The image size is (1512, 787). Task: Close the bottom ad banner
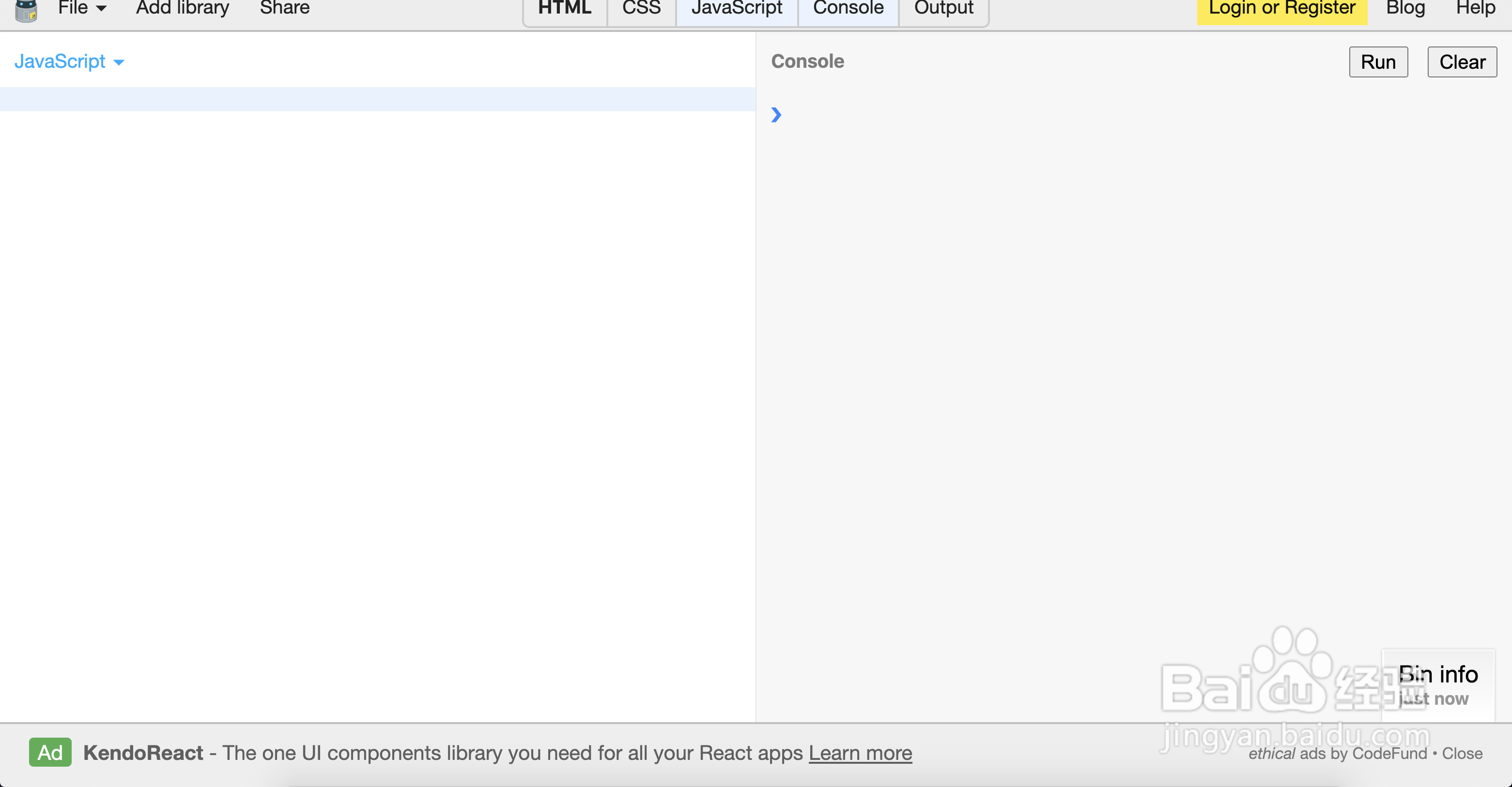[x=1462, y=754]
